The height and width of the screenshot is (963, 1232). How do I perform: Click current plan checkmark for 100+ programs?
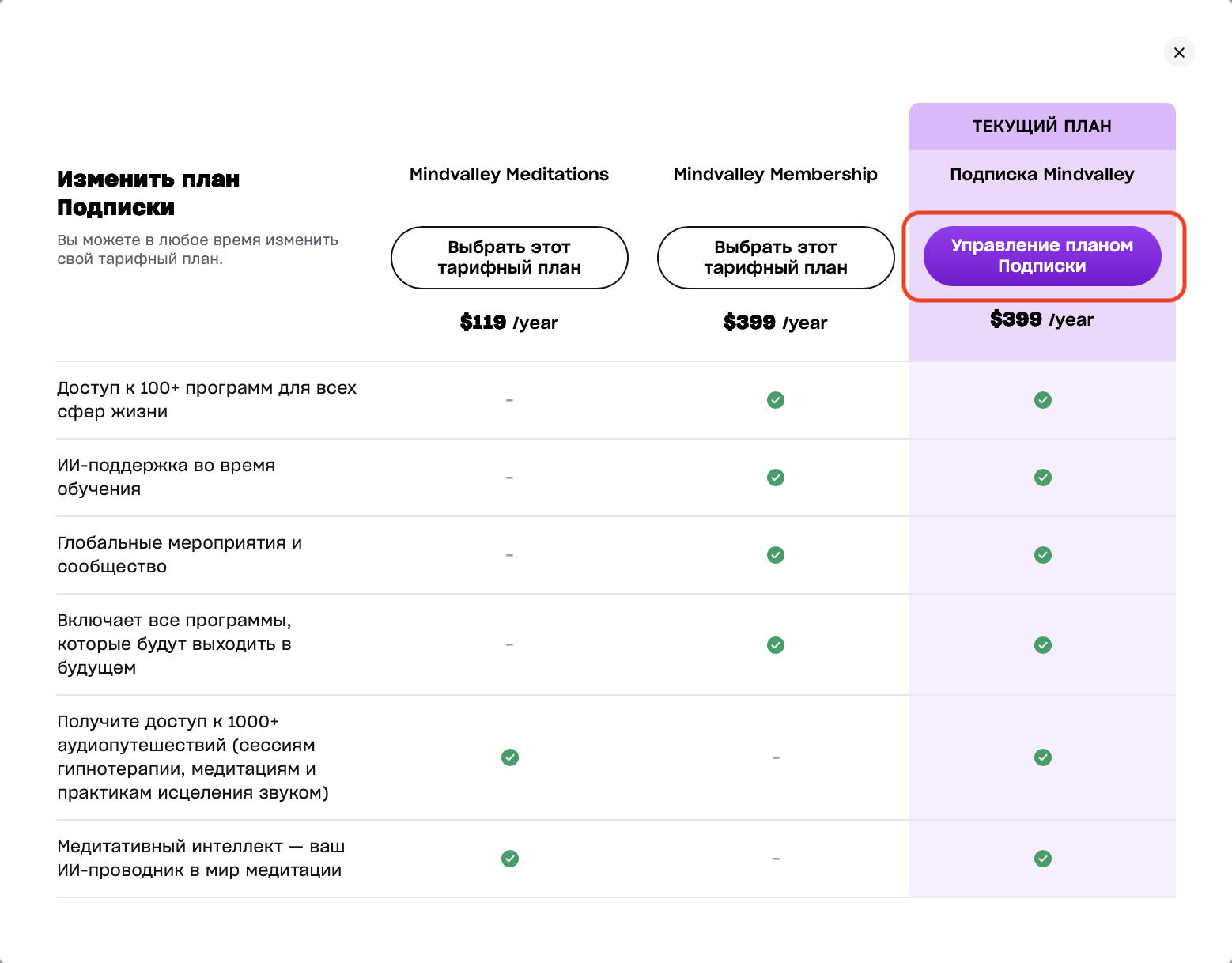pos(1043,400)
